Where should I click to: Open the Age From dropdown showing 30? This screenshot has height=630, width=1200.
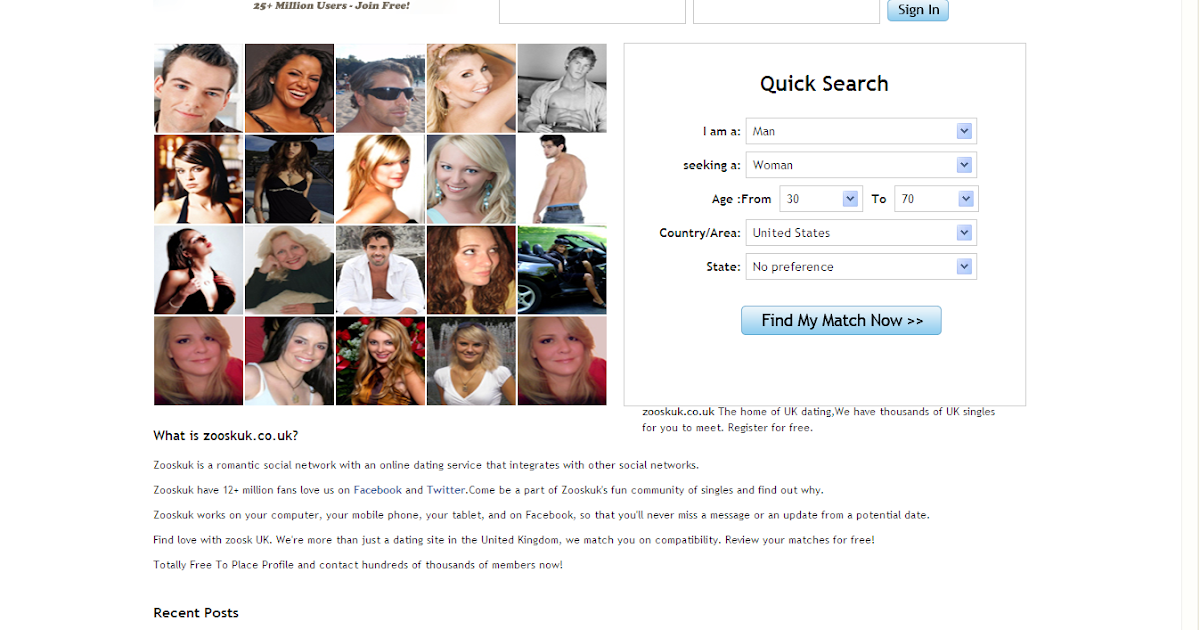pos(821,199)
